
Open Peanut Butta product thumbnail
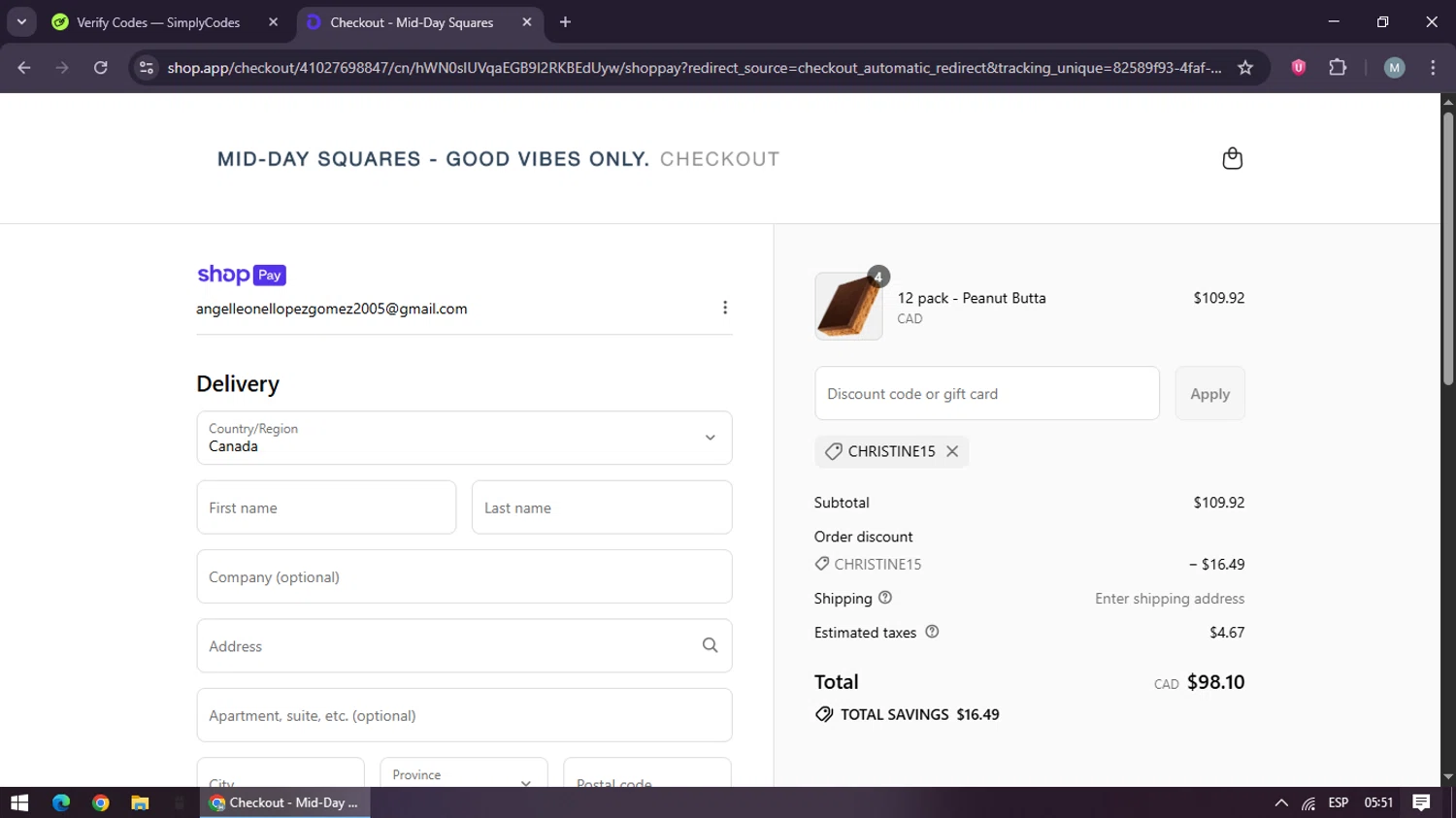point(848,306)
